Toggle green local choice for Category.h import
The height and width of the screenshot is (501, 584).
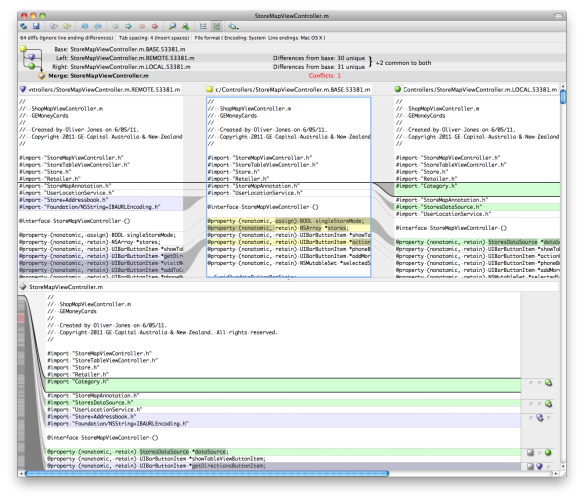548,383
